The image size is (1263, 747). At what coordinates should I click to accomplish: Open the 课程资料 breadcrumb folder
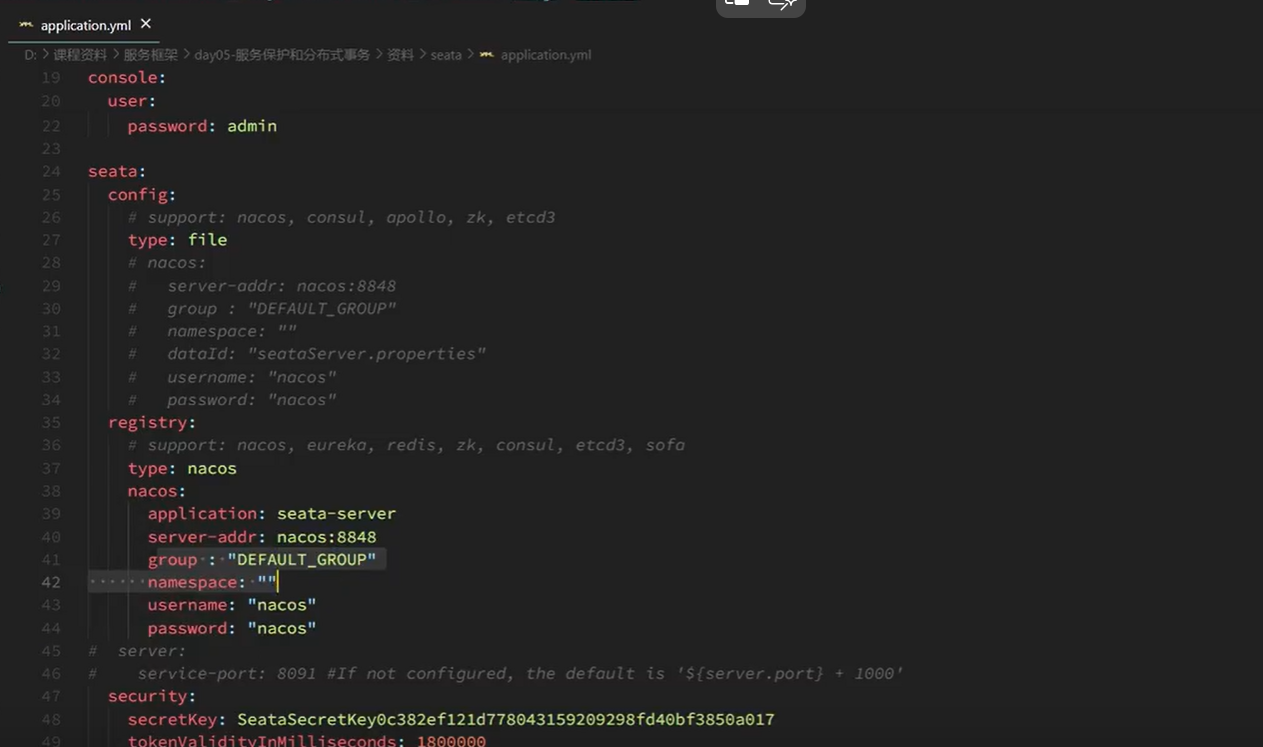click(x=80, y=55)
